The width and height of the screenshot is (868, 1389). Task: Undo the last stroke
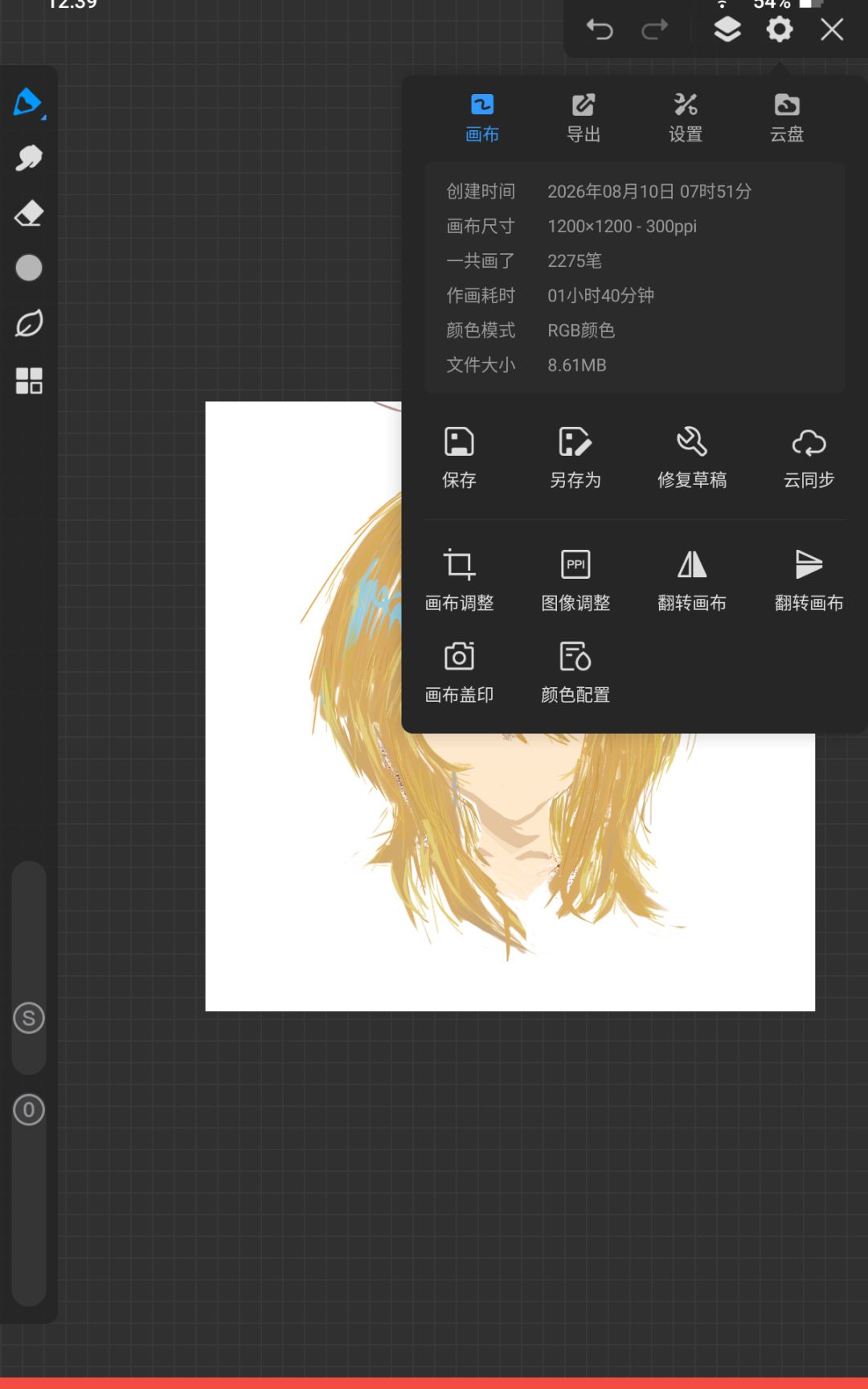600,31
